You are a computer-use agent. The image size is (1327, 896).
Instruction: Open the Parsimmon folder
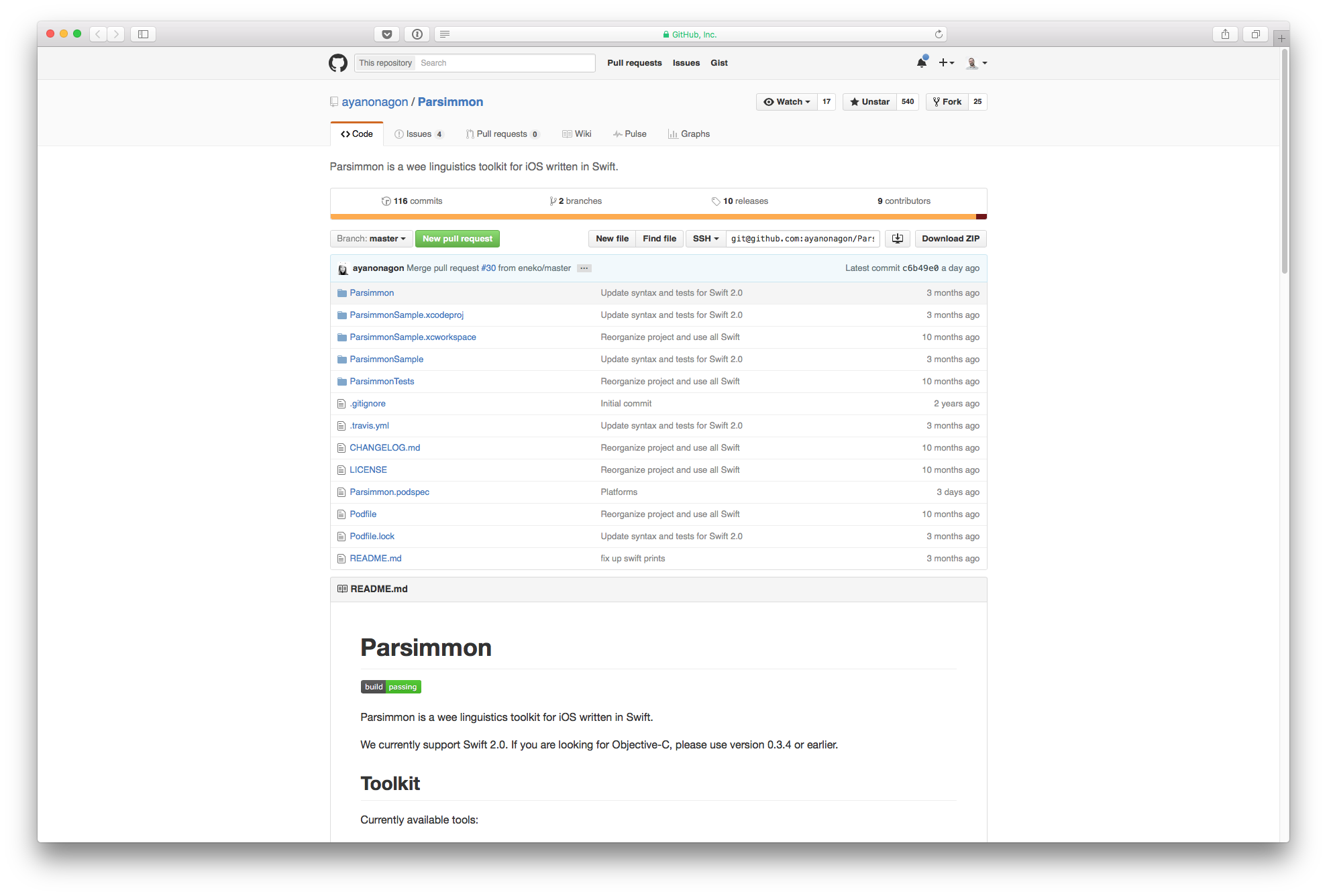372,293
